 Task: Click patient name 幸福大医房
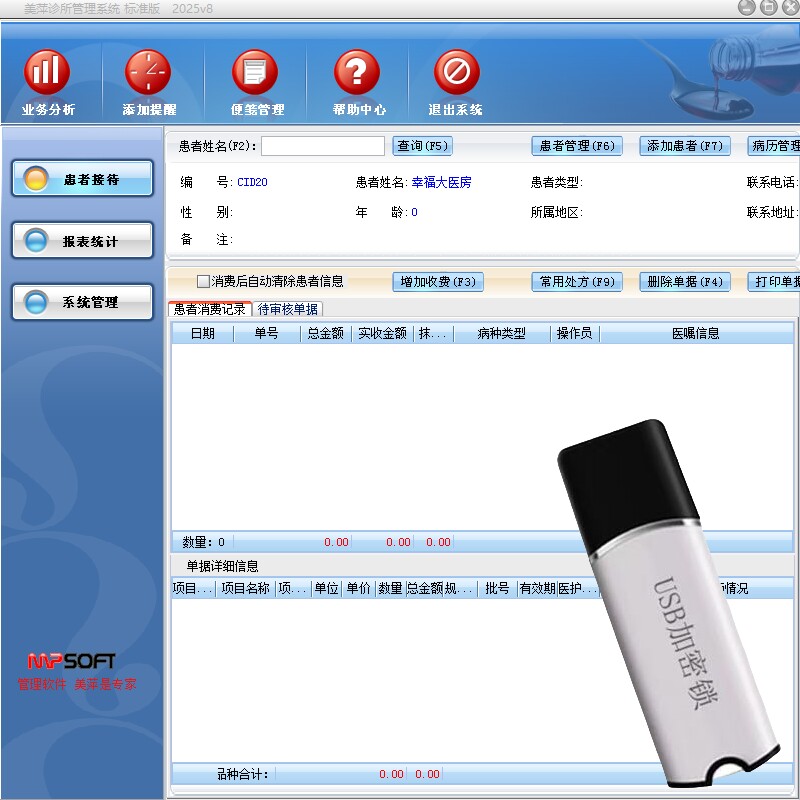pos(441,182)
